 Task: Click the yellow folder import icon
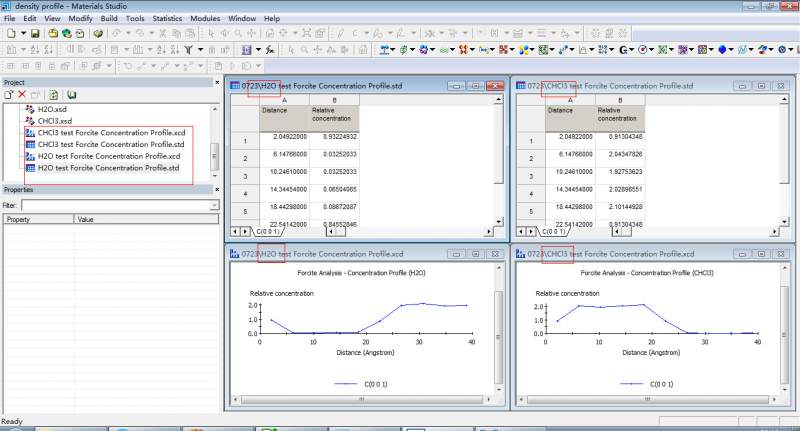(53, 33)
